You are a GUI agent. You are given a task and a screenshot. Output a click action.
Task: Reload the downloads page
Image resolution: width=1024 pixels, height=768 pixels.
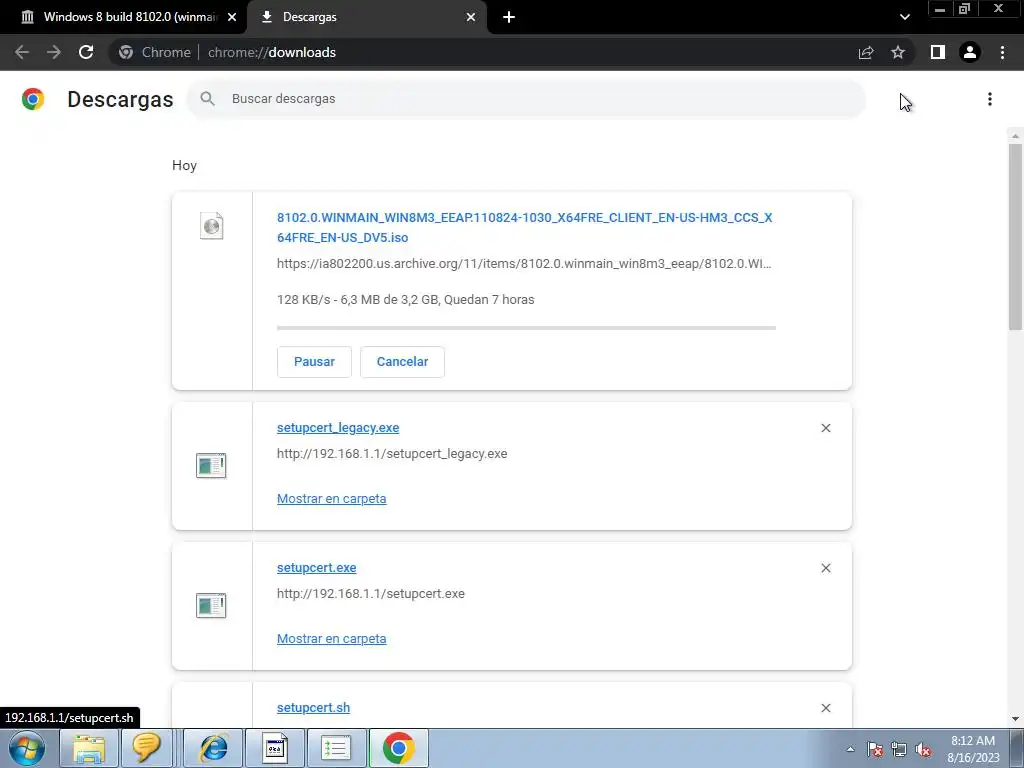[86, 52]
